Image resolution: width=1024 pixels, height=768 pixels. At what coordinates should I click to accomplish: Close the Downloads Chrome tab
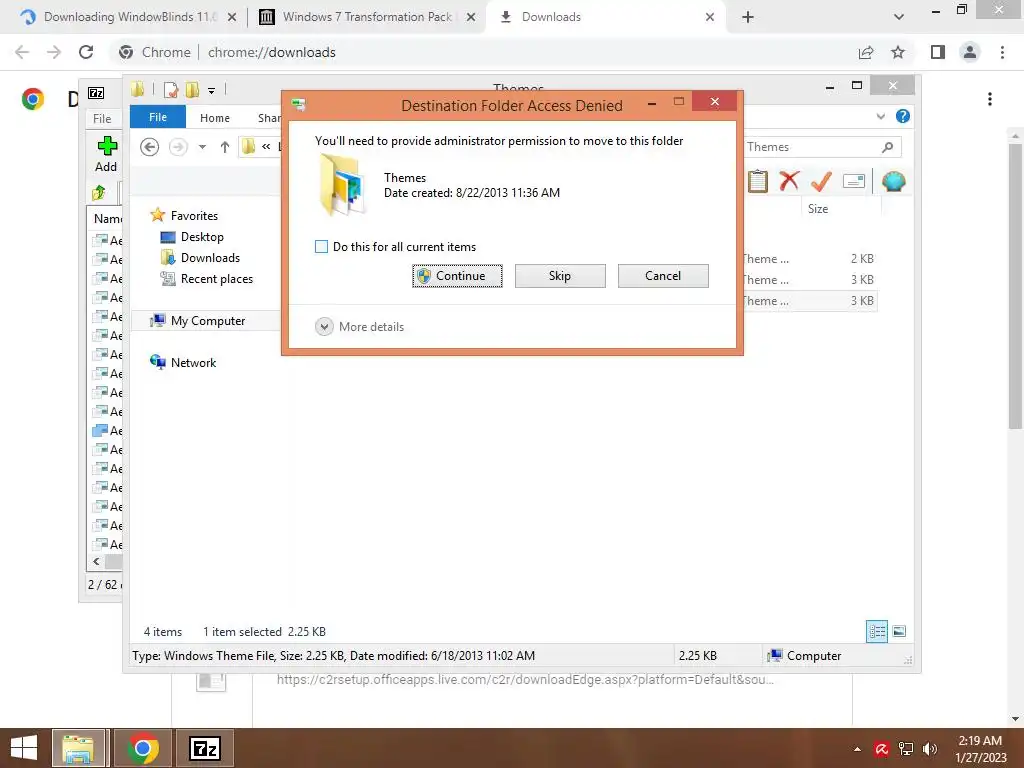click(710, 17)
